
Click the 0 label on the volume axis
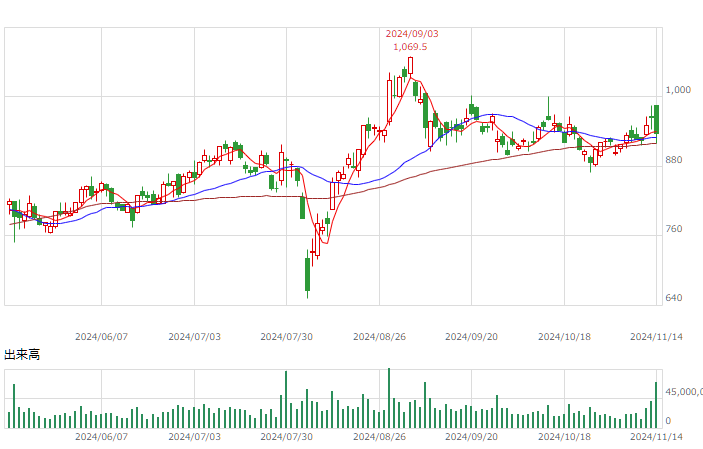click(x=668, y=421)
